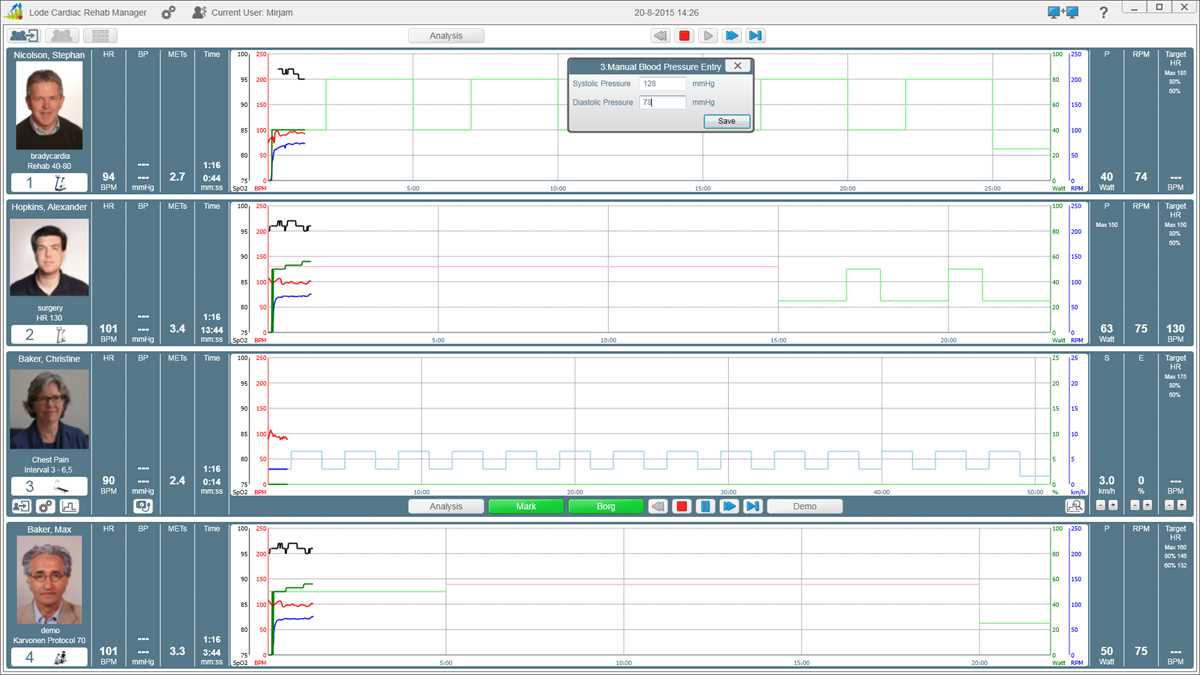The width and height of the screenshot is (1200, 675).
Task: Click the greyed group icon in top toolbar
Action: (x=62, y=35)
